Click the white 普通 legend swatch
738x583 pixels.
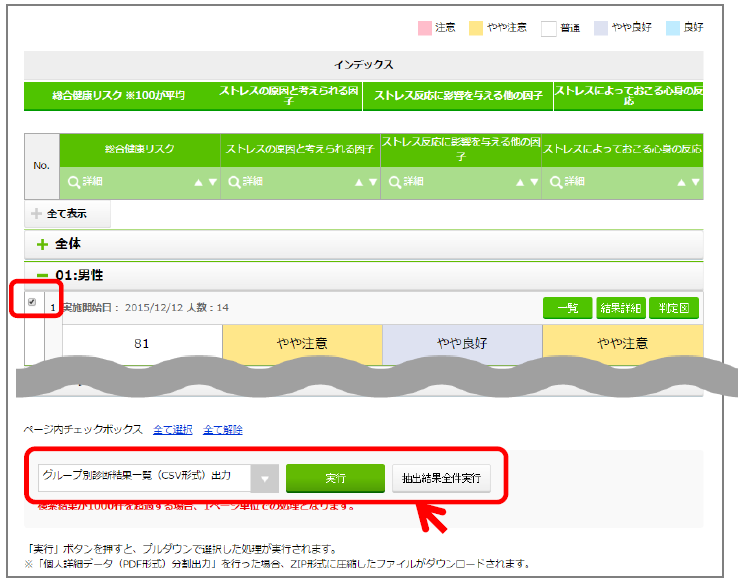point(549,29)
